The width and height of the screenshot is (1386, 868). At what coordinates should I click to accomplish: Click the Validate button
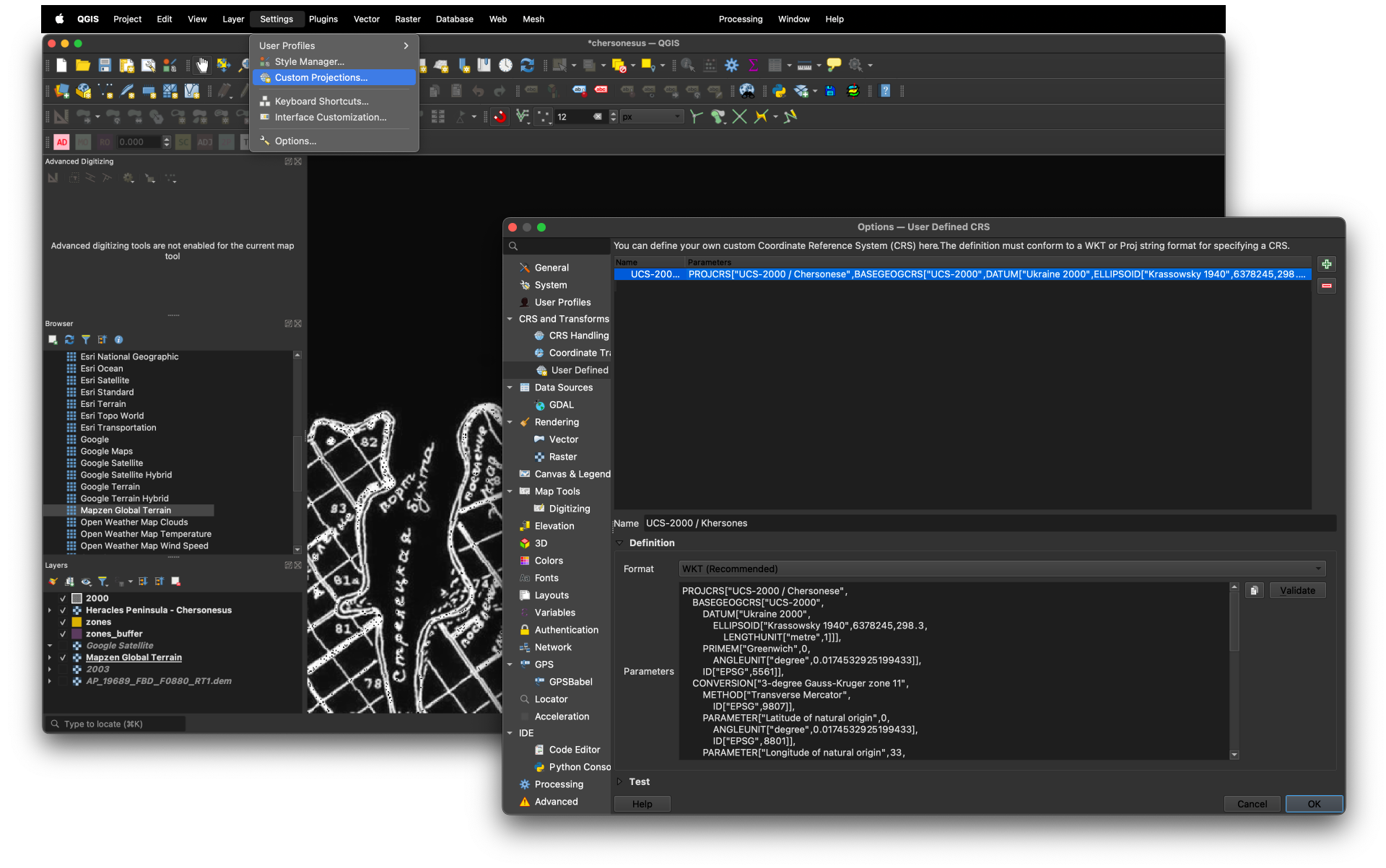1297,590
